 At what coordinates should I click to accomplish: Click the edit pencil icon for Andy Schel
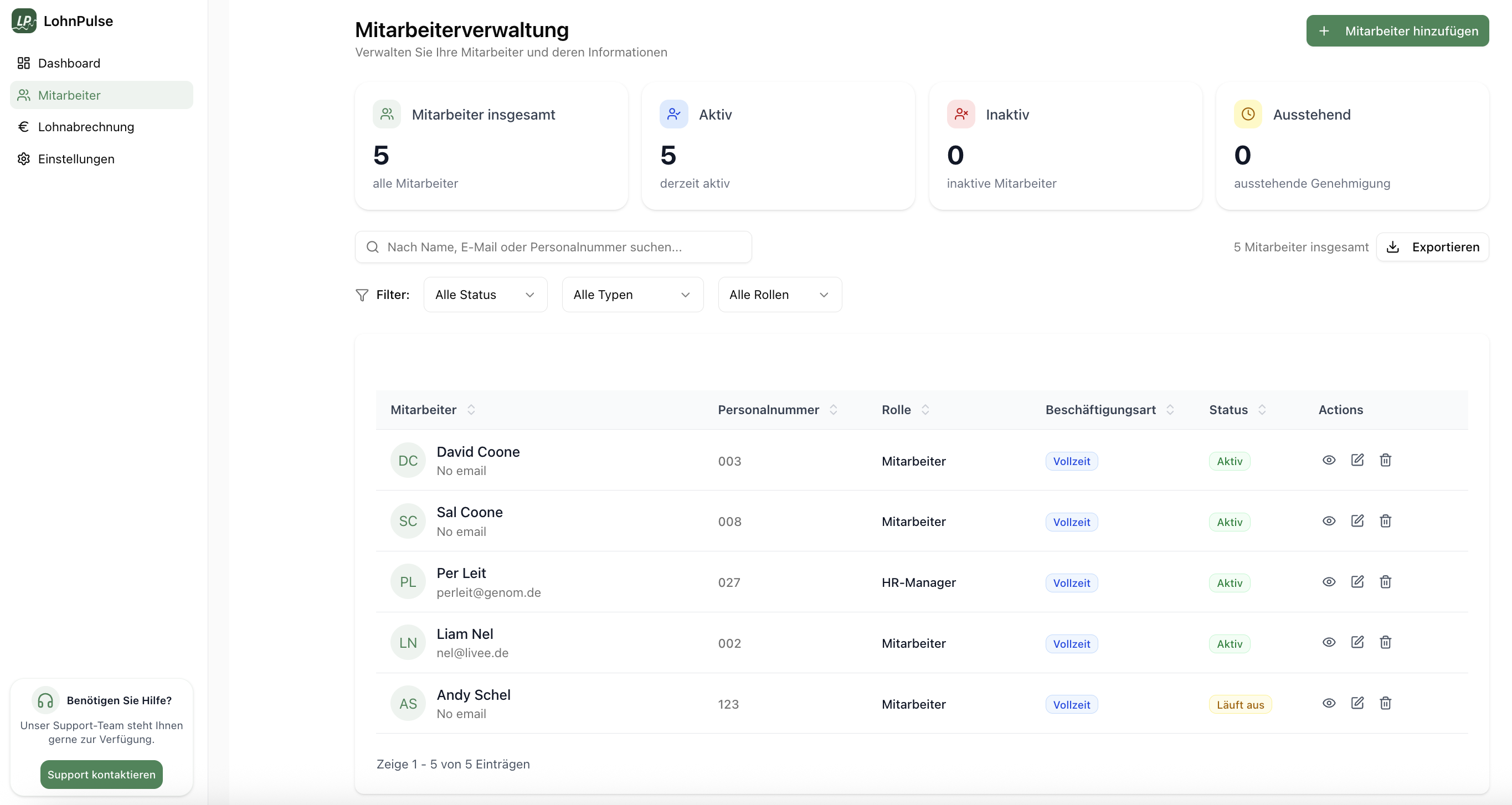[1357, 703]
